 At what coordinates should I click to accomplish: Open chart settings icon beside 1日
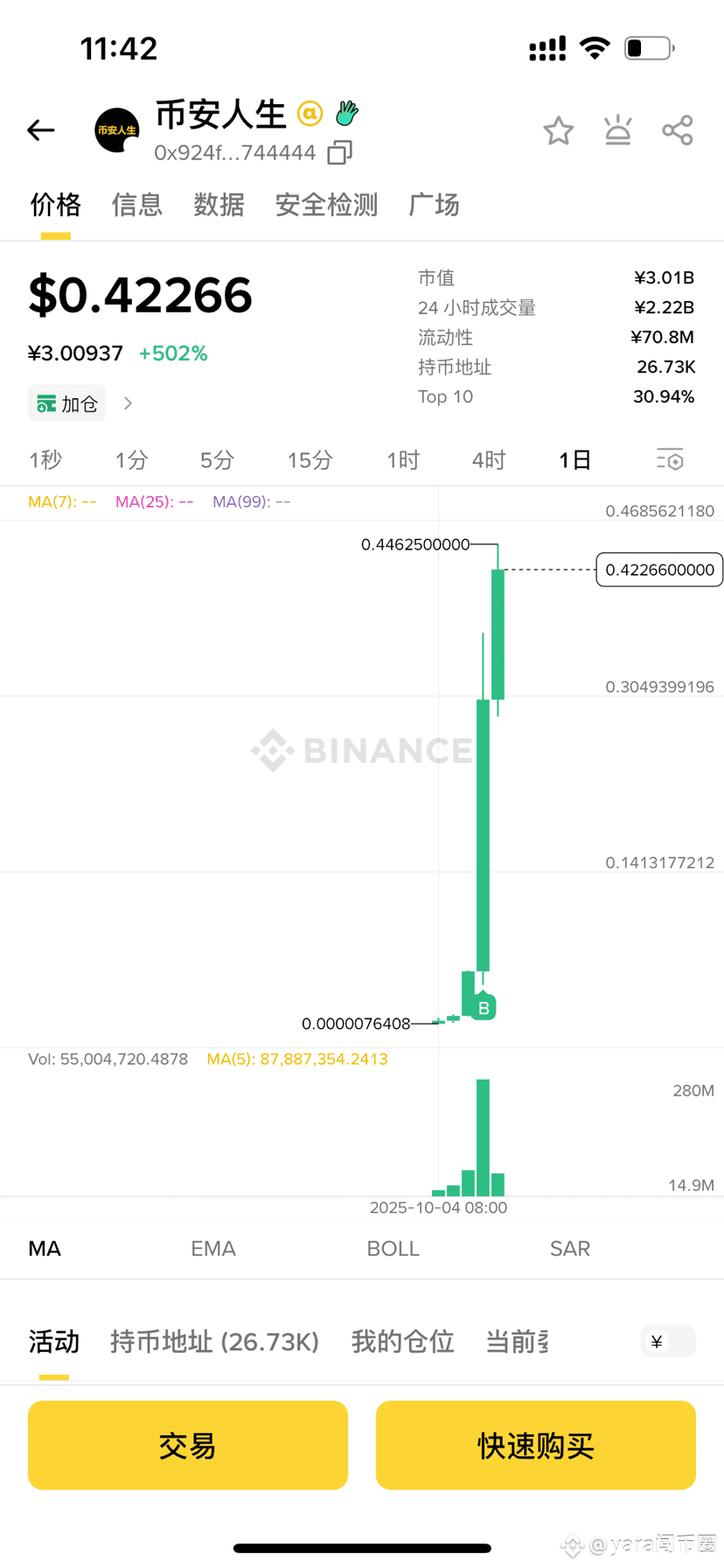click(670, 459)
